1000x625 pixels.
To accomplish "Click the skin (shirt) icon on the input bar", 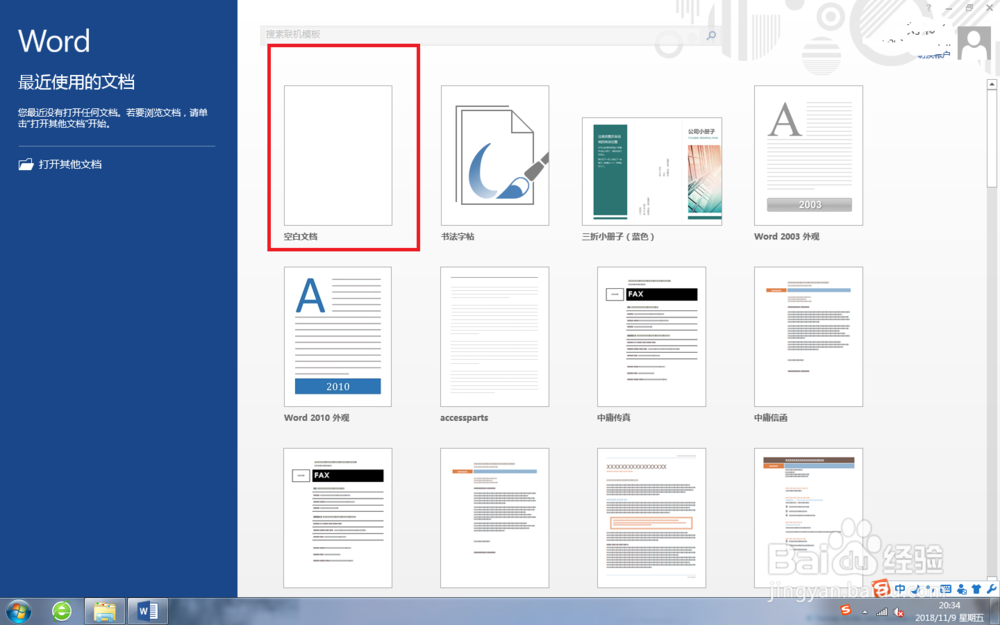I will [x=976, y=588].
